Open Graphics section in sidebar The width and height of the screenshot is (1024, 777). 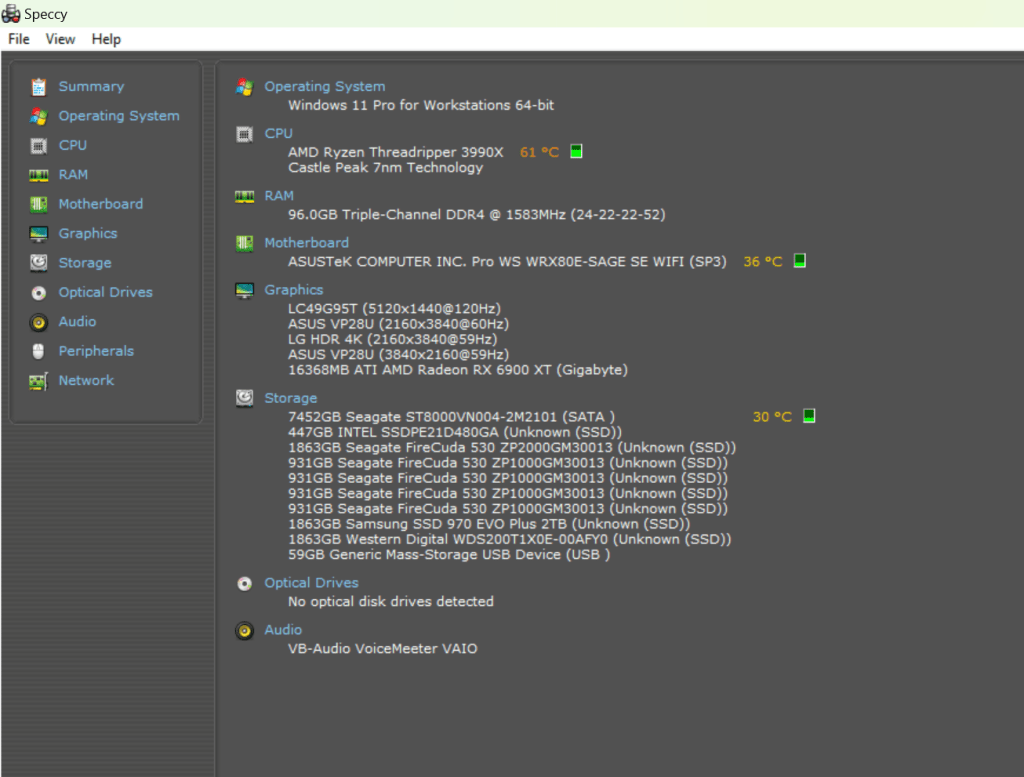tap(88, 233)
